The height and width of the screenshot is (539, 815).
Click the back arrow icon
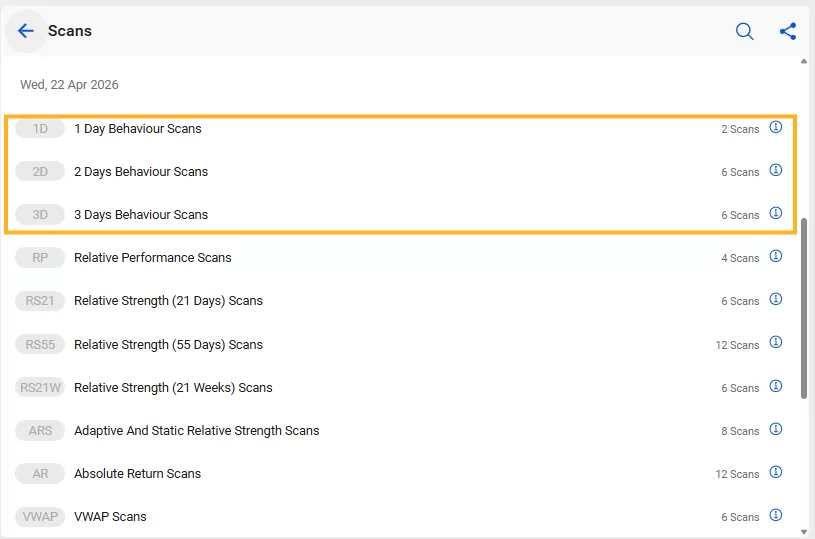pos(26,31)
